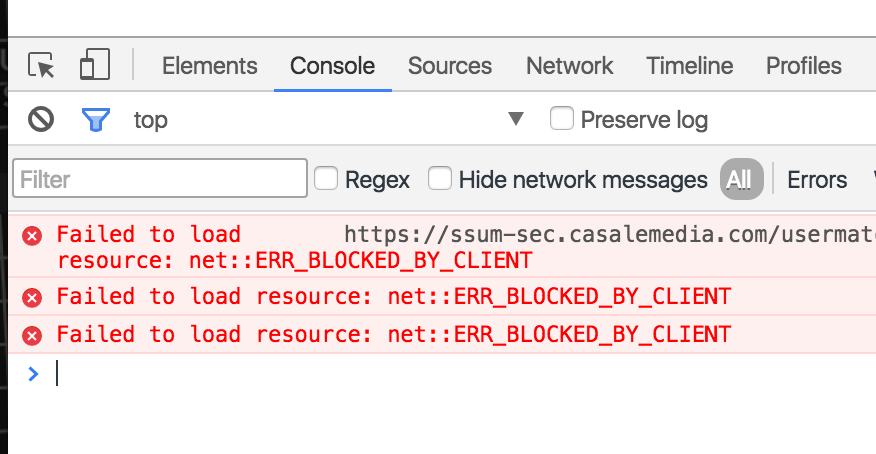
Task: Click the blue console prompt chevron
Action: tap(33, 374)
